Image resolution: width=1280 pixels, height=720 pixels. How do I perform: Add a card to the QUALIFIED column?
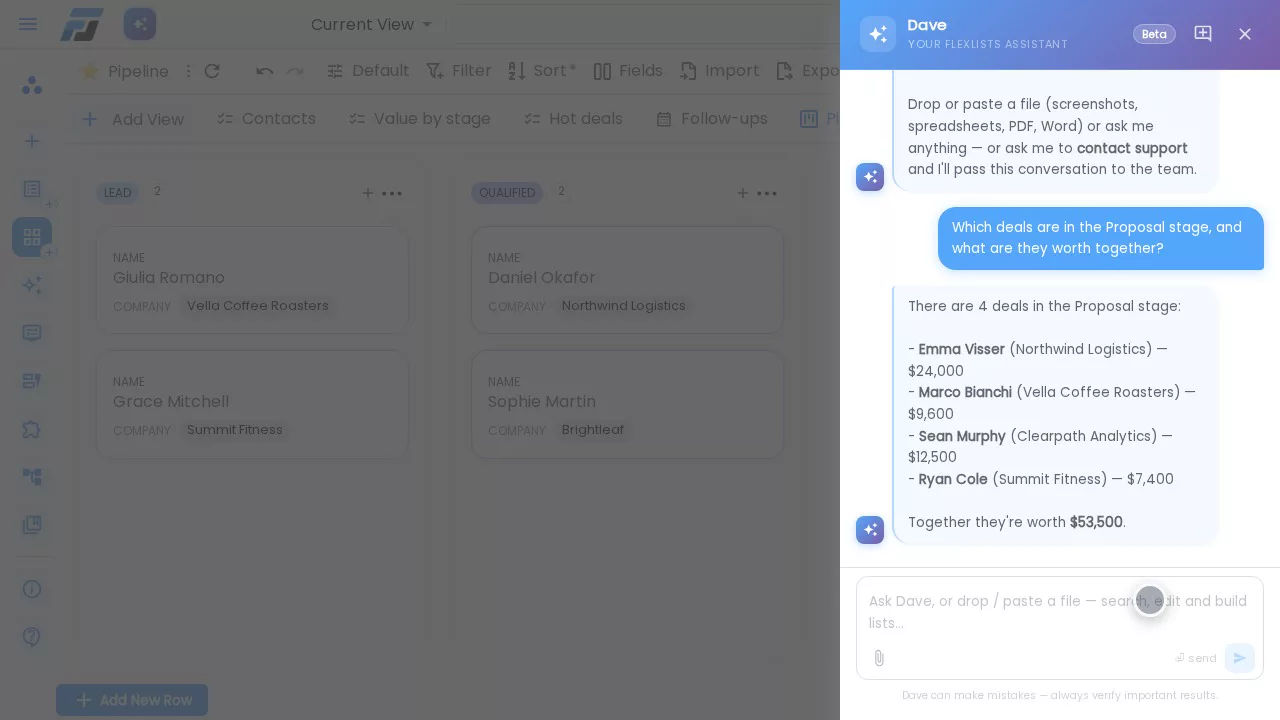point(742,193)
